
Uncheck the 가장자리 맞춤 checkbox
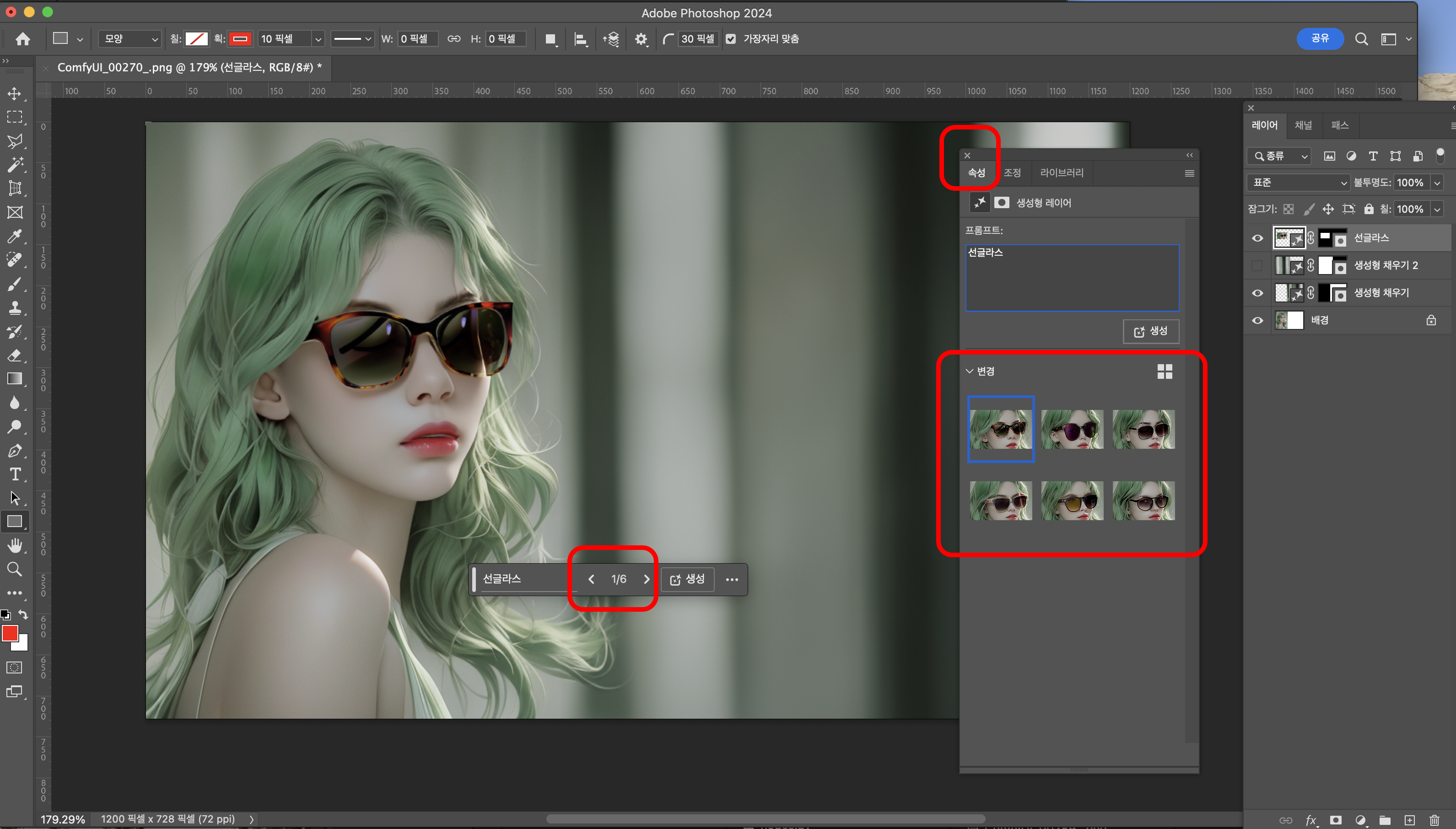[x=731, y=39]
